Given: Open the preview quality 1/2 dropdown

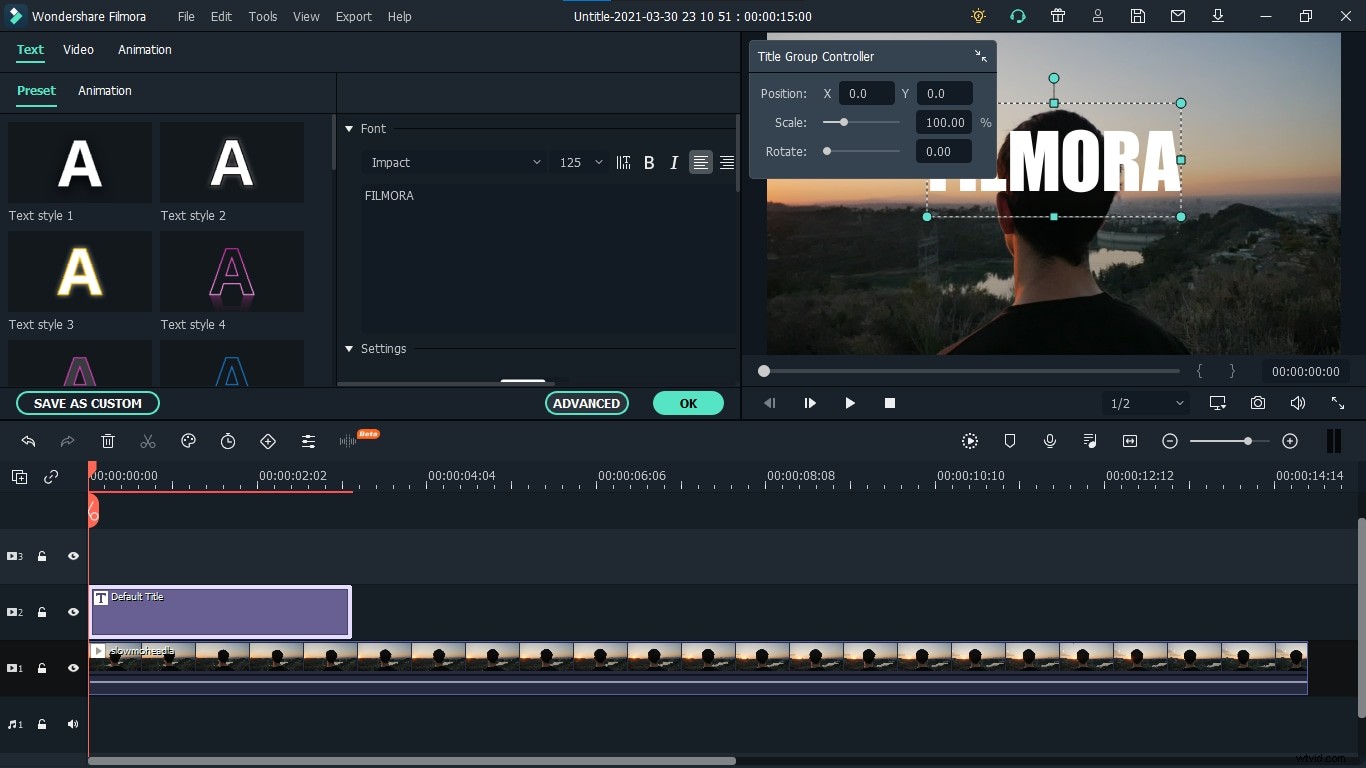Looking at the screenshot, I should pos(1146,403).
